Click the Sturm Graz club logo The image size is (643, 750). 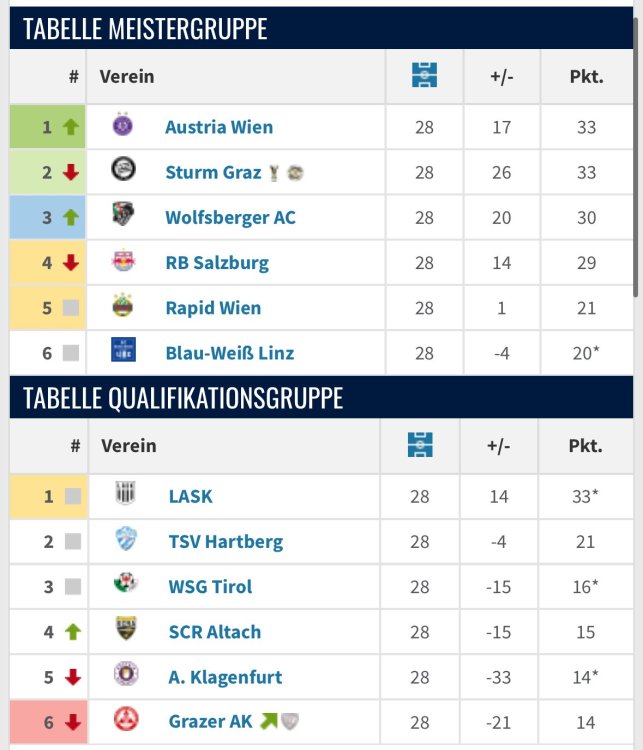124,171
